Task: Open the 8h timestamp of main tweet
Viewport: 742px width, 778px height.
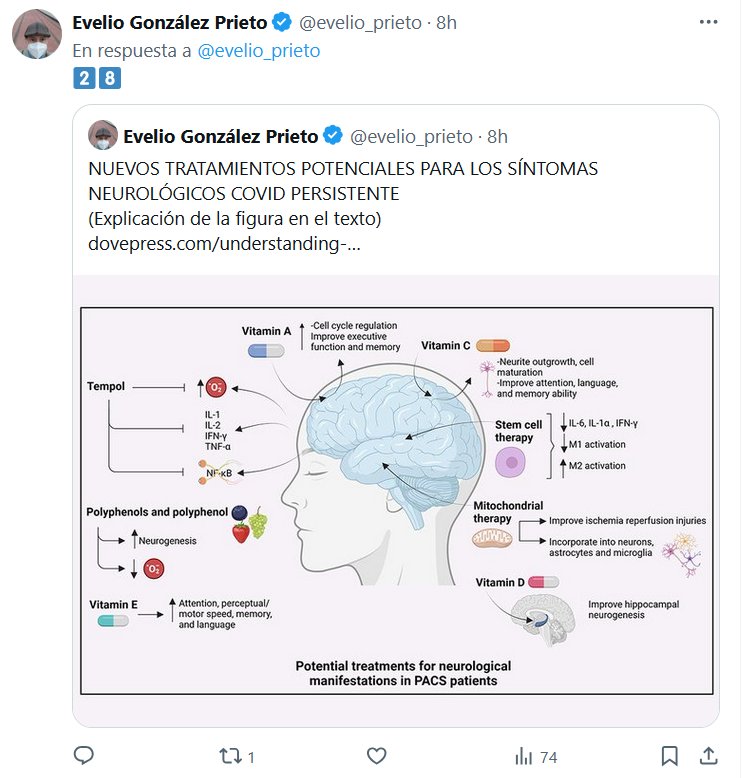Action: point(446,23)
